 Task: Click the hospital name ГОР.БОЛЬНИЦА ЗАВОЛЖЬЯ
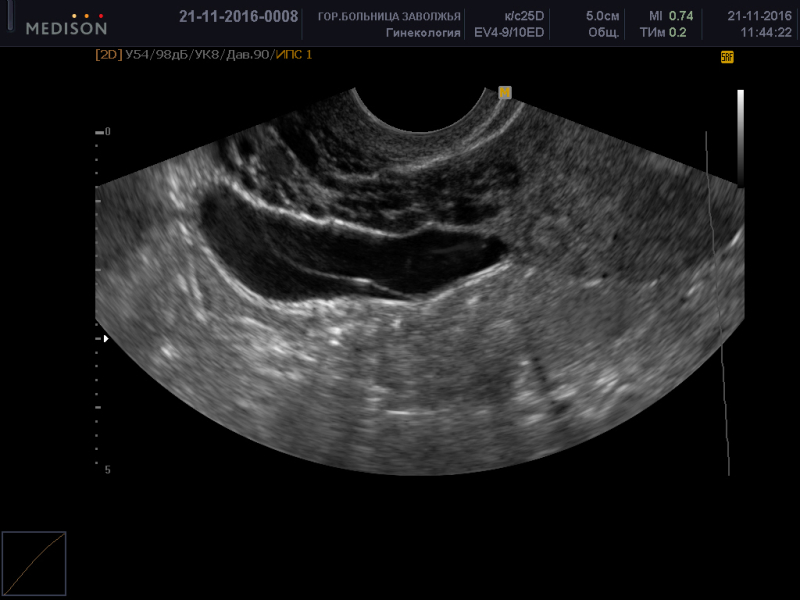pos(389,17)
